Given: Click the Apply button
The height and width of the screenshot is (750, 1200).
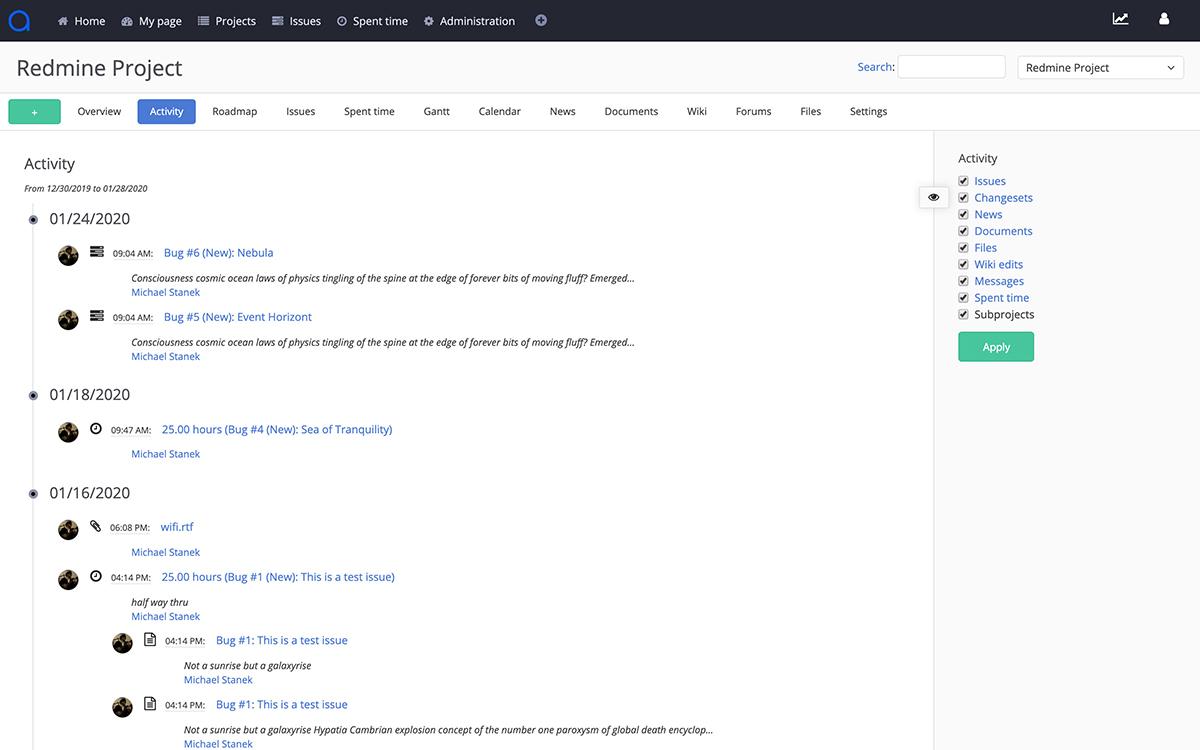Looking at the screenshot, I should pyautogui.click(x=996, y=347).
